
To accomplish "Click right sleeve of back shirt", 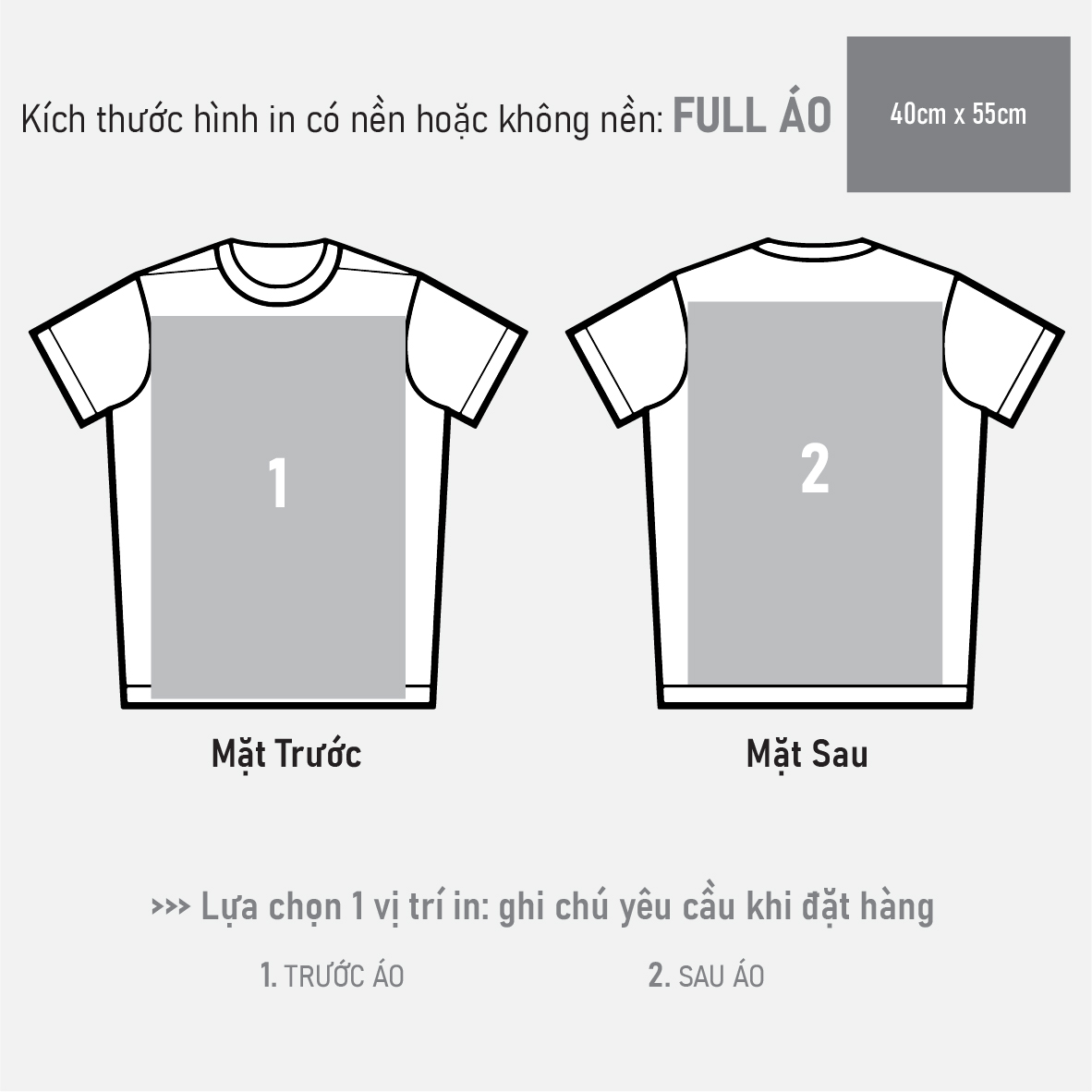I will tap(1004, 348).
